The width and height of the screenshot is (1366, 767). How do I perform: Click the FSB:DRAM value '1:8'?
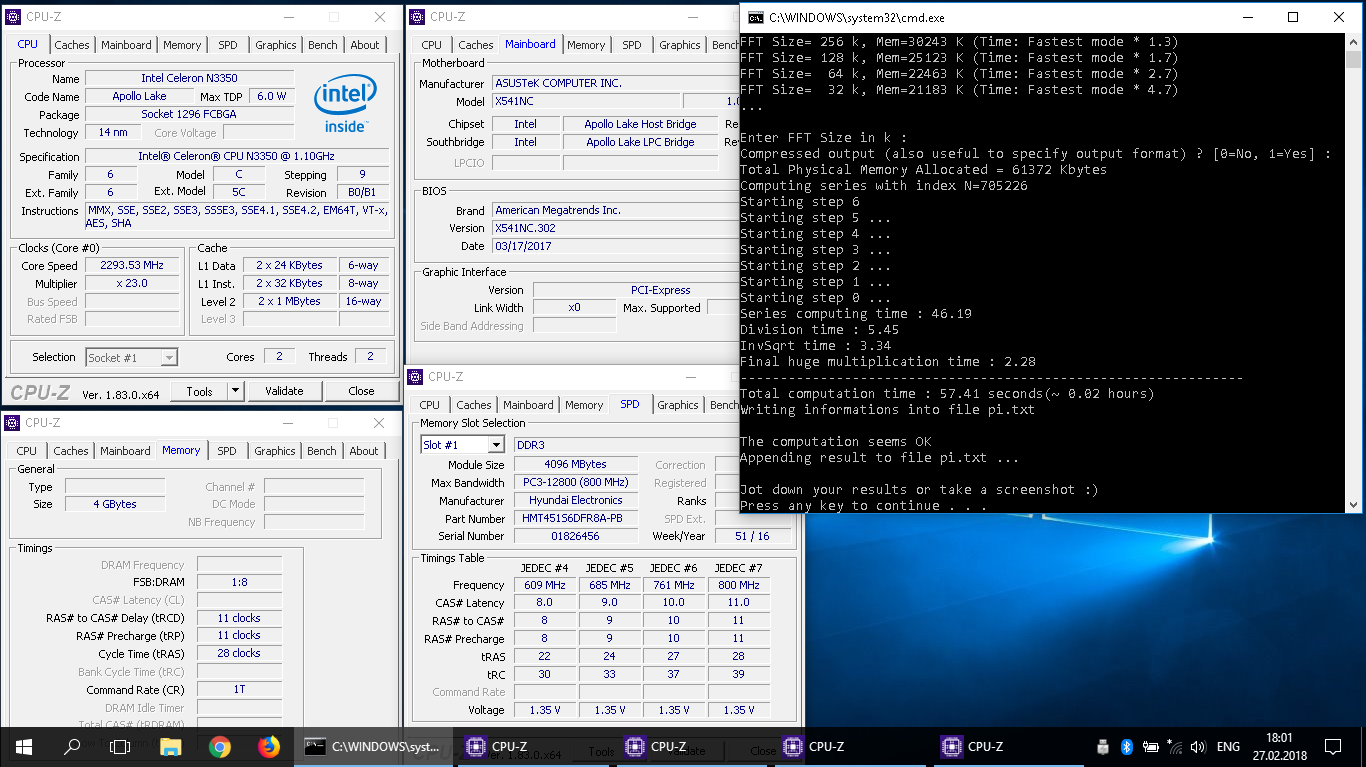coord(239,582)
